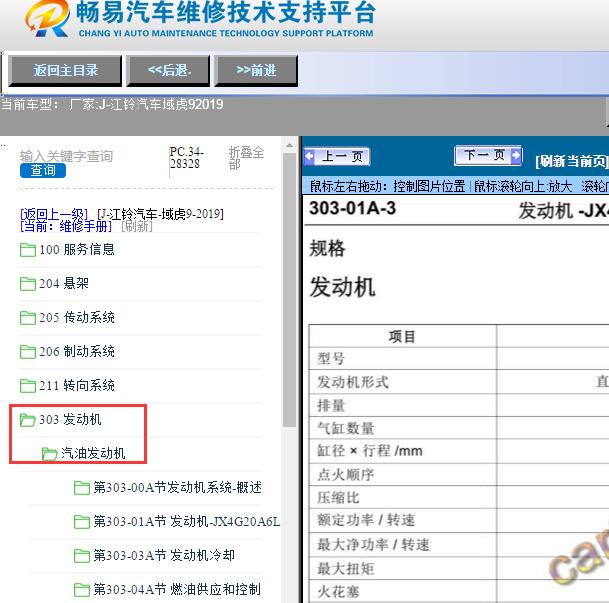Open 第303-03A节 发动机冷却

point(164,555)
